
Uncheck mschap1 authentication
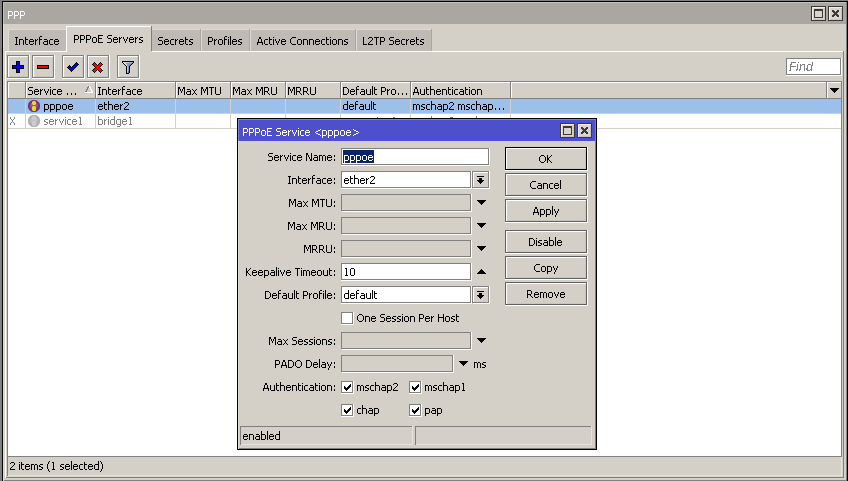click(415, 387)
